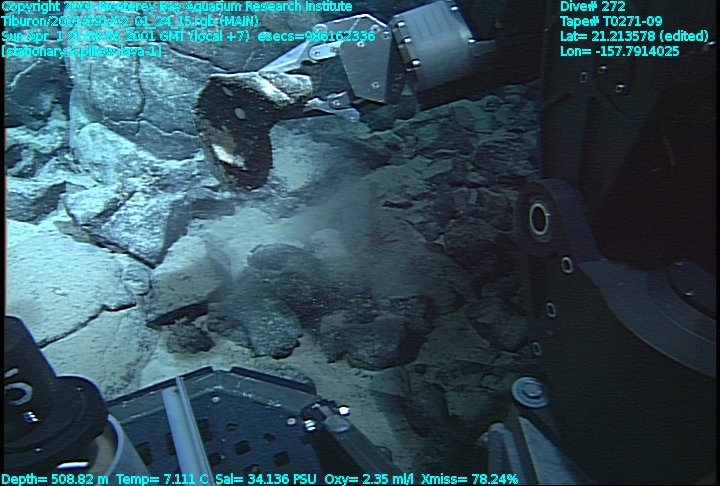The width and height of the screenshot is (720, 486).
Task: Click the Dive# 272 label
Action: point(593,7)
